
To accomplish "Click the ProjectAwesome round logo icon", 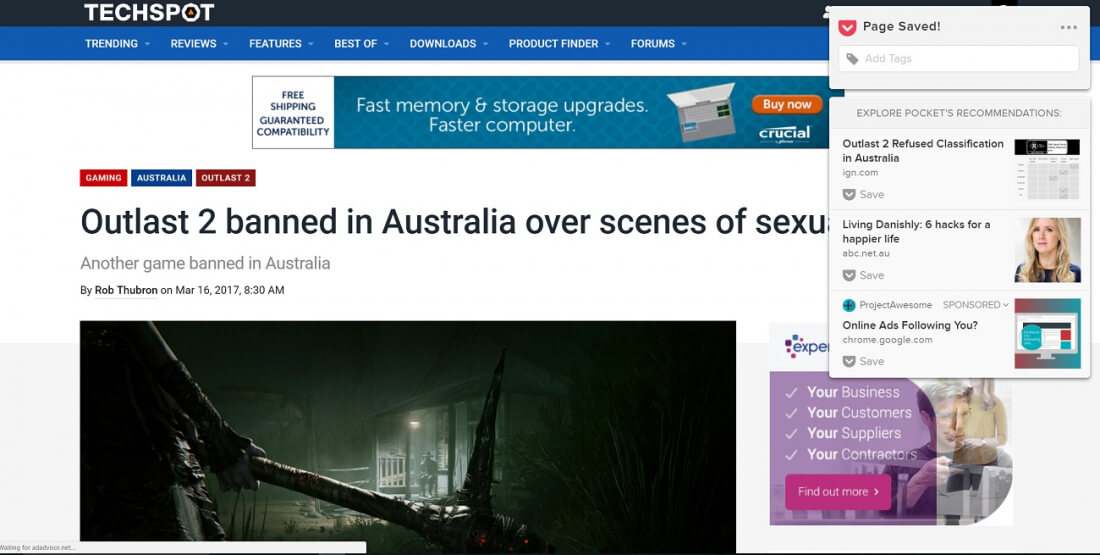I will pos(849,305).
